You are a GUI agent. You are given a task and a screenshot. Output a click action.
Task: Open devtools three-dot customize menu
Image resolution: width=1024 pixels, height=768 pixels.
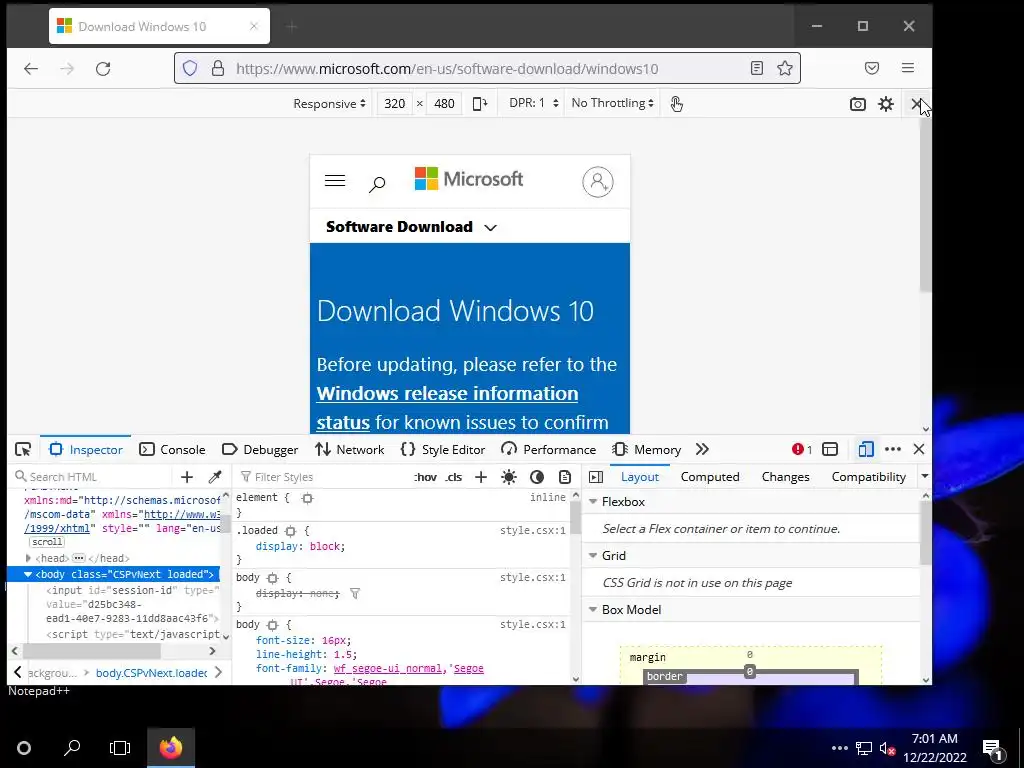click(x=893, y=449)
